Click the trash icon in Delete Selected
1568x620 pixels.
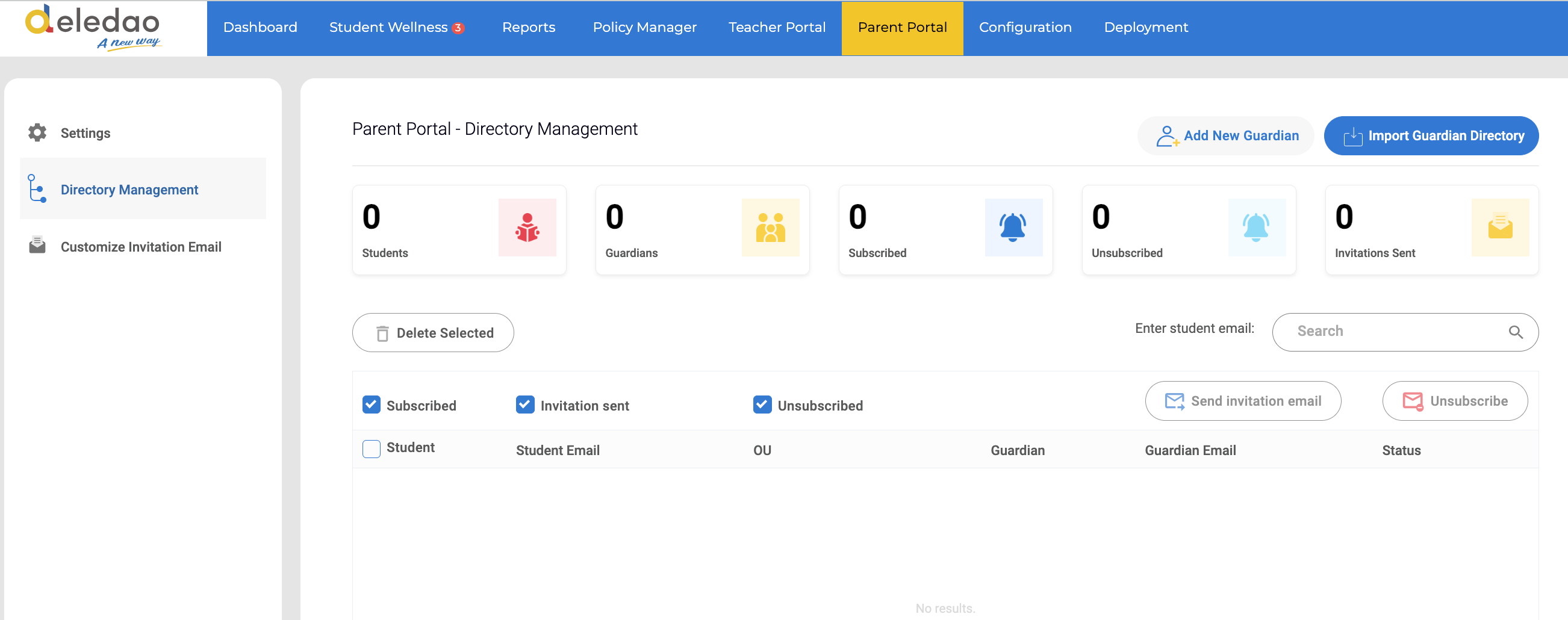[382, 333]
